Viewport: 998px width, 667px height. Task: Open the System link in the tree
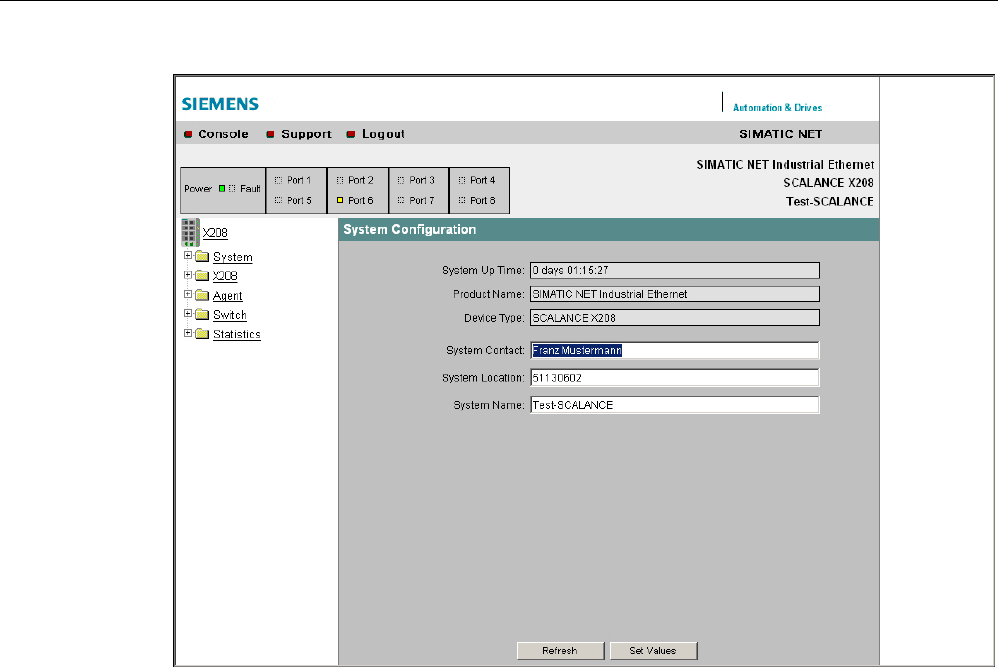tap(232, 257)
